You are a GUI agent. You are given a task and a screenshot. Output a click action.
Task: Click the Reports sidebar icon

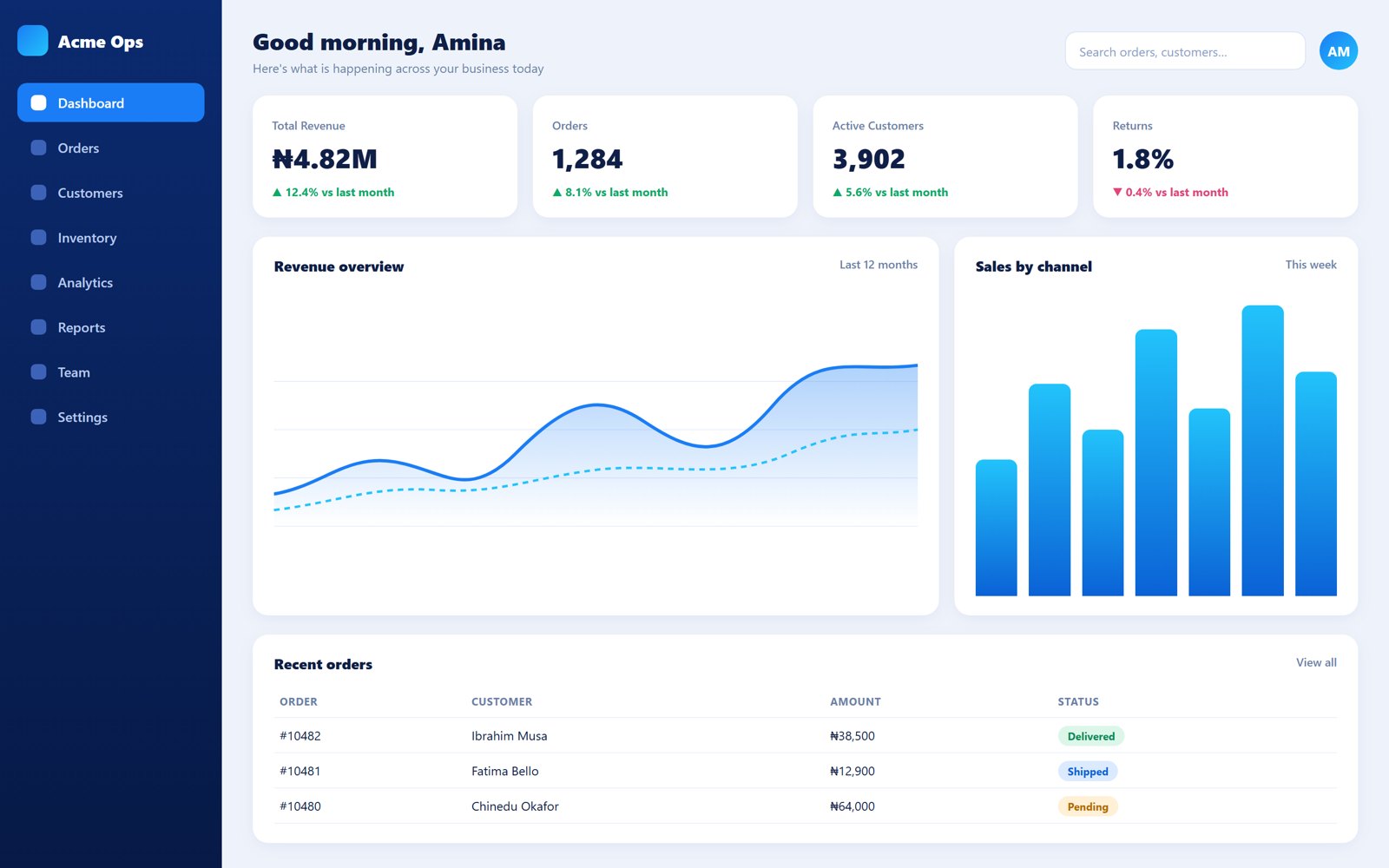click(x=38, y=327)
